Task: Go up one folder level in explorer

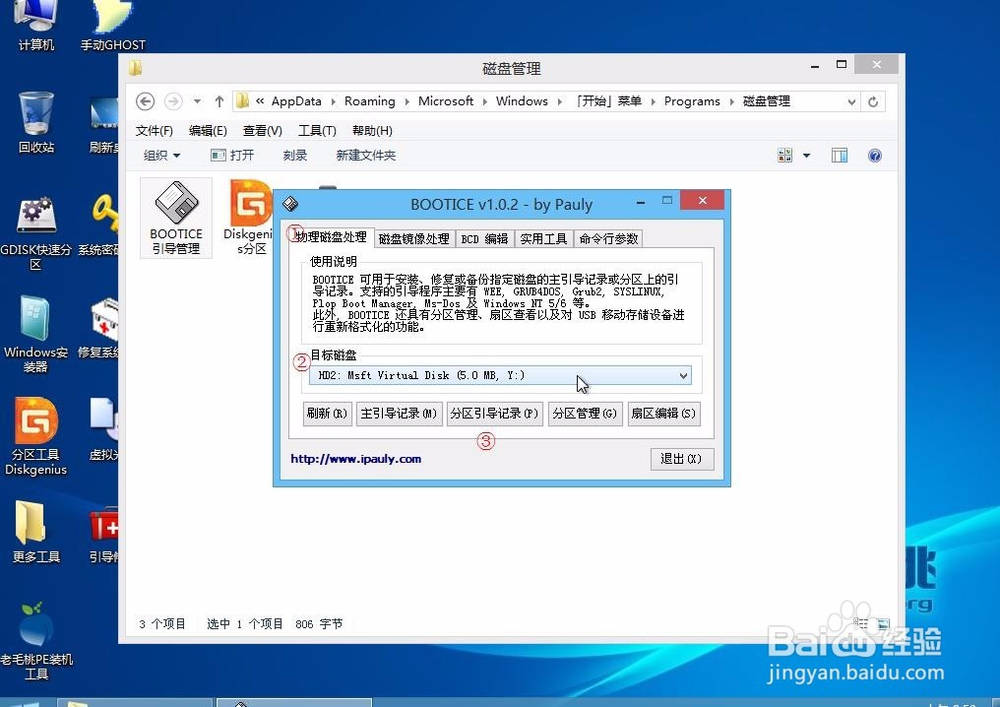Action: tap(219, 101)
